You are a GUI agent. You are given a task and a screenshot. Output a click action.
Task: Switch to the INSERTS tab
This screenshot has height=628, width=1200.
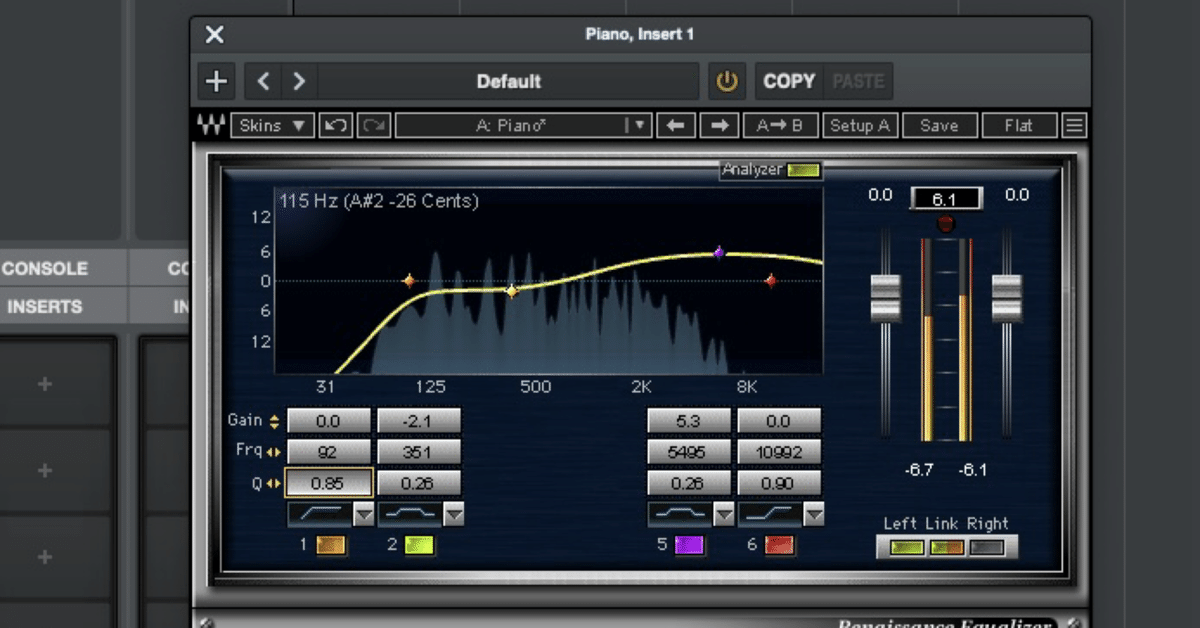(x=45, y=306)
